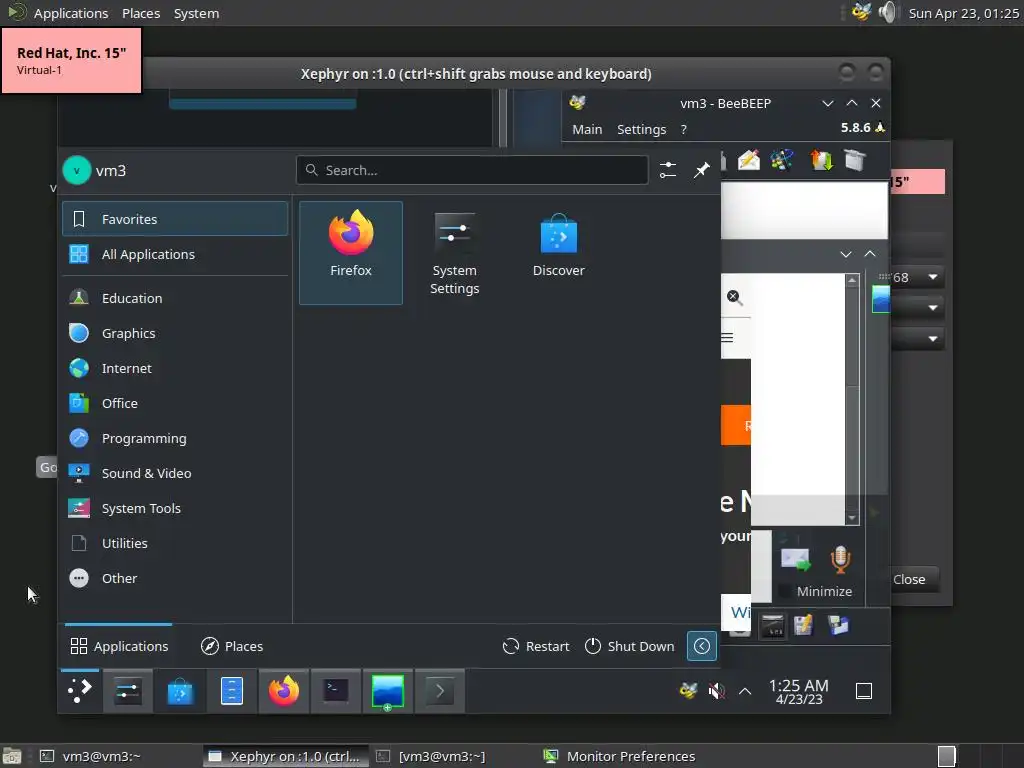Screen dimensions: 1024x768
Task: Expand the BeeBEEP panel with the up chevron
Action: click(870, 253)
